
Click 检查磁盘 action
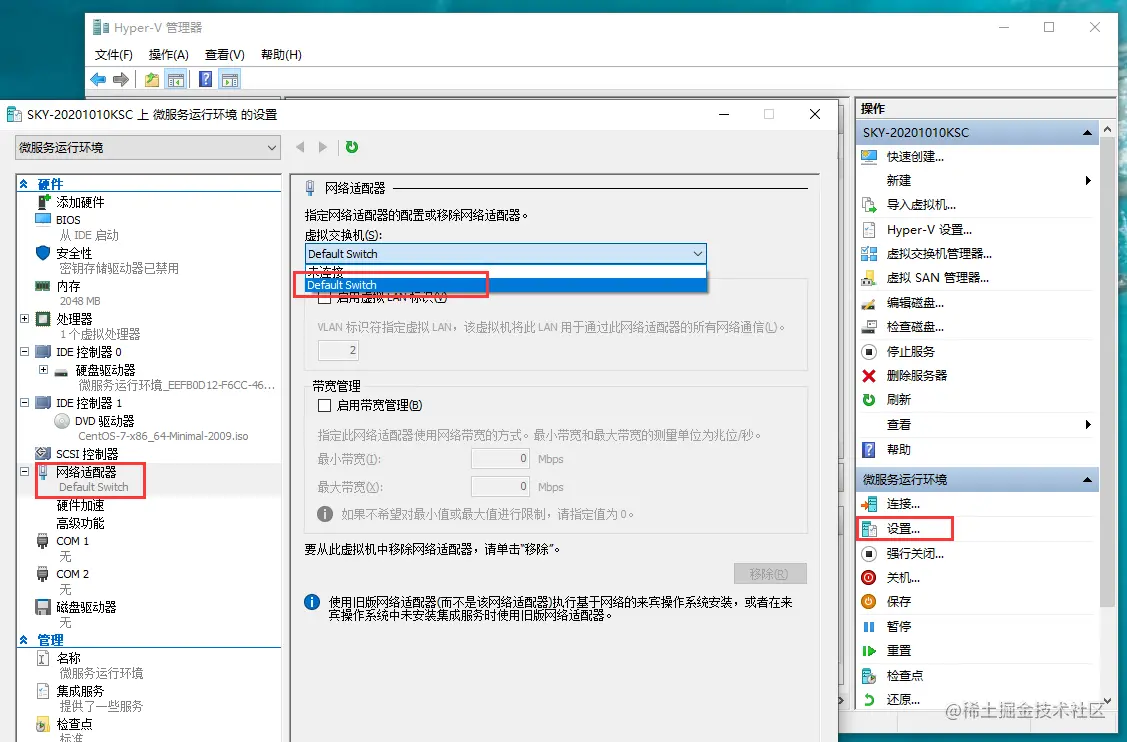[x=915, y=327]
